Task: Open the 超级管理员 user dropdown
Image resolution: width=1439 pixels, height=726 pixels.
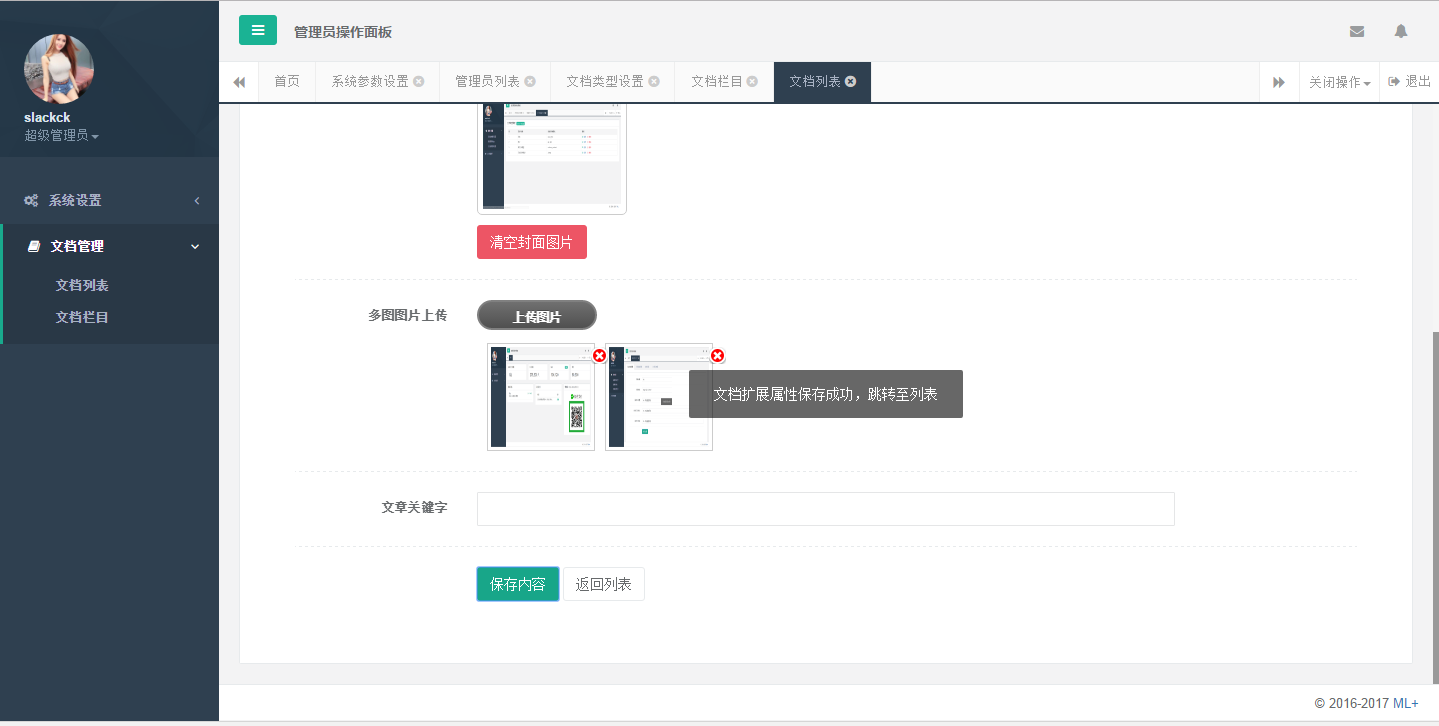Action: pos(61,135)
